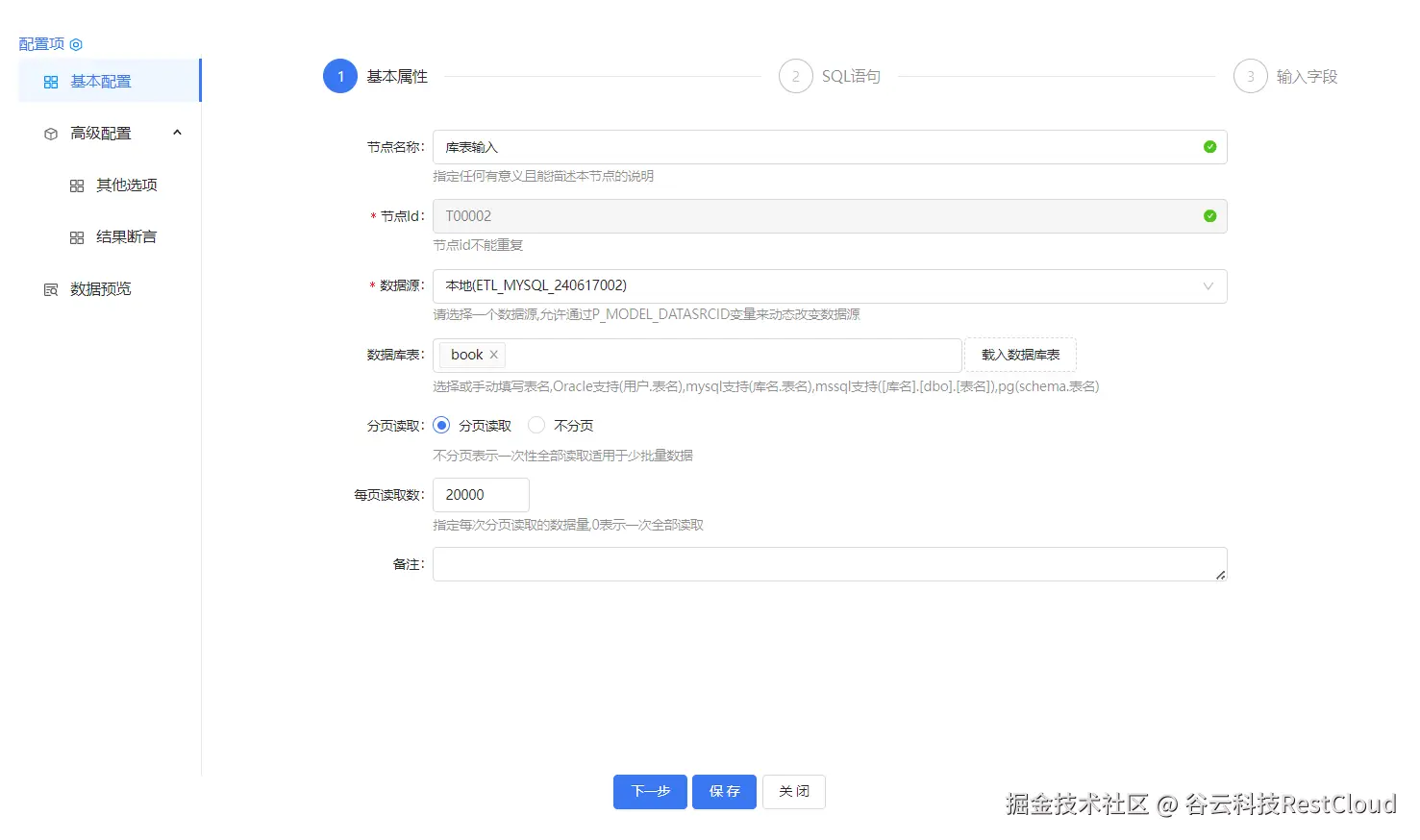Open the 数据源 dropdown arrow

click(x=1208, y=285)
